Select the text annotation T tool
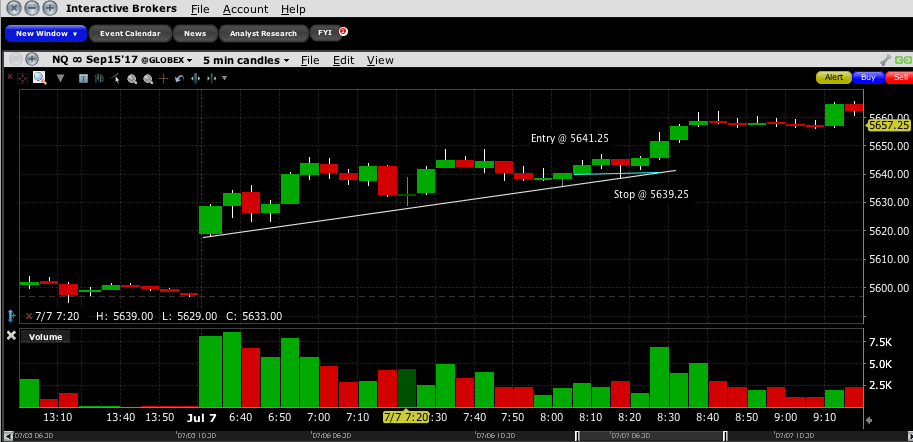The height and width of the screenshot is (442, 913). (x=83, y=78)
